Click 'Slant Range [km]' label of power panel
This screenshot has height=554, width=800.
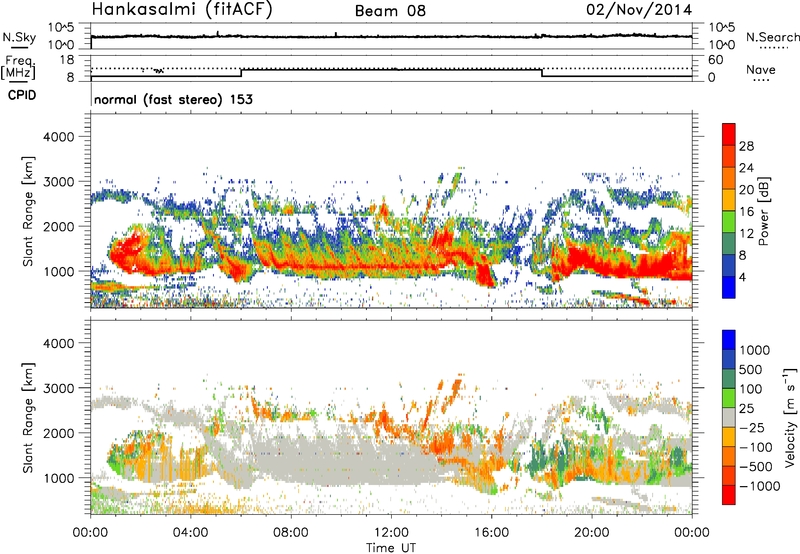[x=28, y=211]
